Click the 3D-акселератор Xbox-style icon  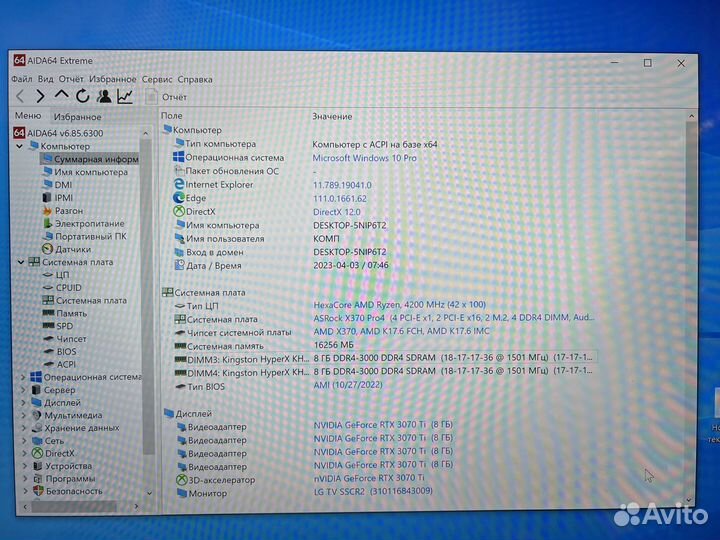click(x=182, y=479)
